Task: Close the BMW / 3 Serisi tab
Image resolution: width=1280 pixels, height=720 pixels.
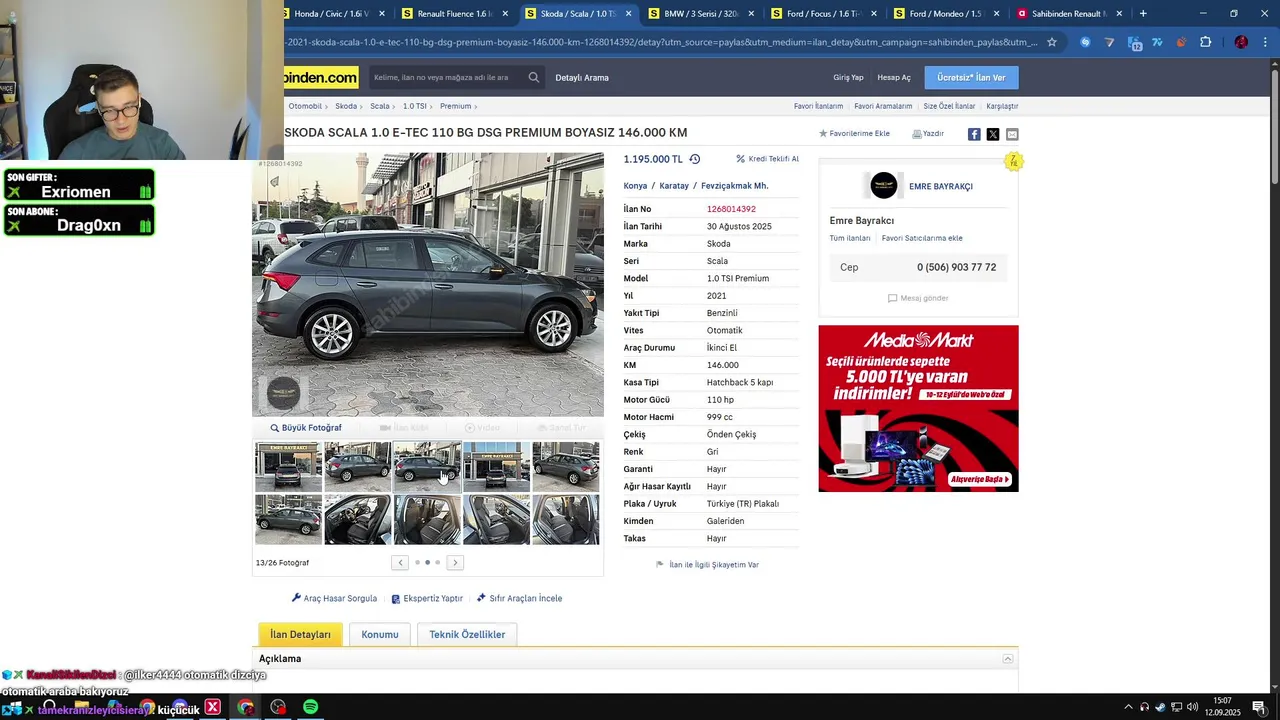Action: coord(751,14)
